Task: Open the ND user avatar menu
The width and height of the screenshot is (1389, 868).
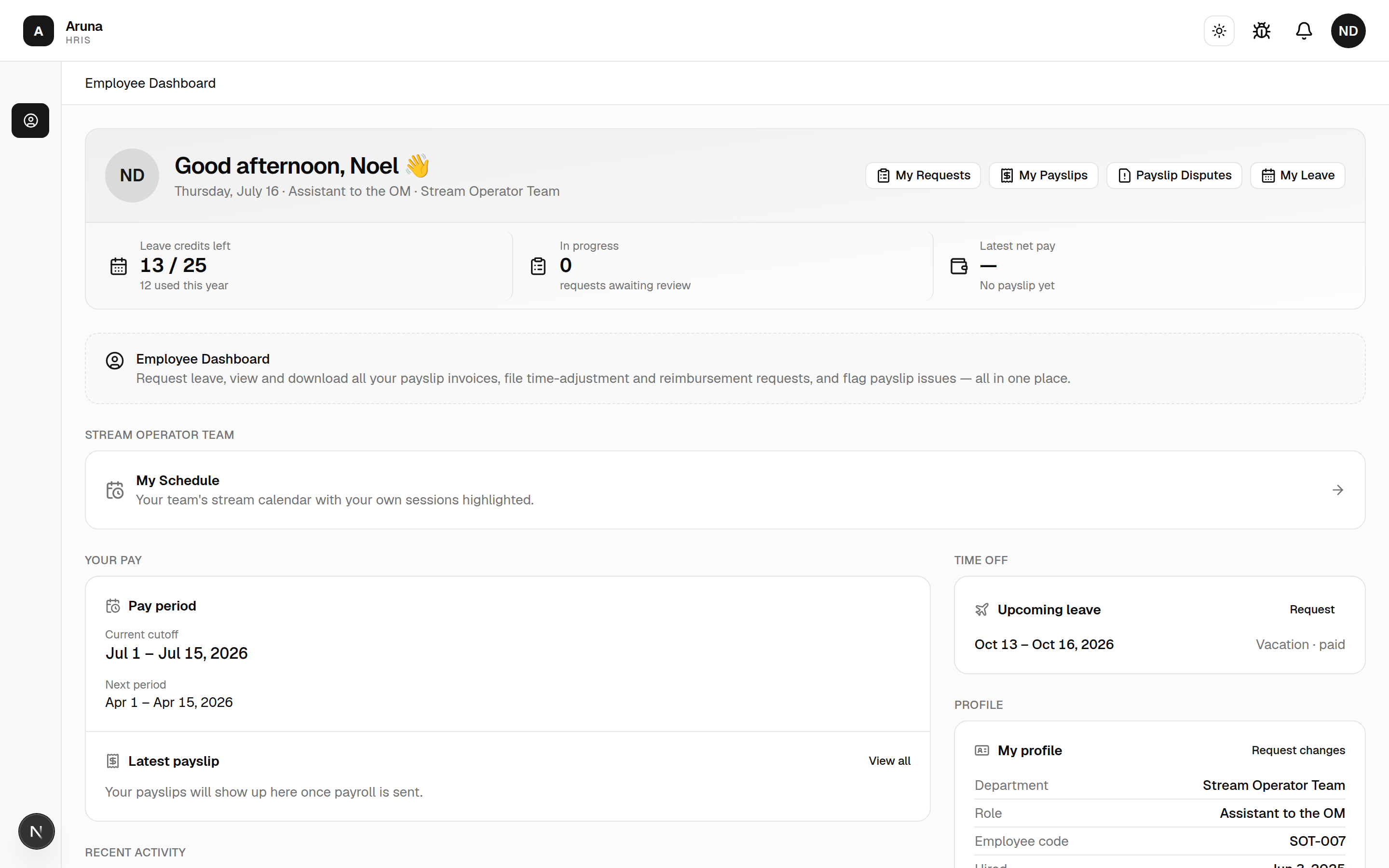Action: coord(1348,31)
